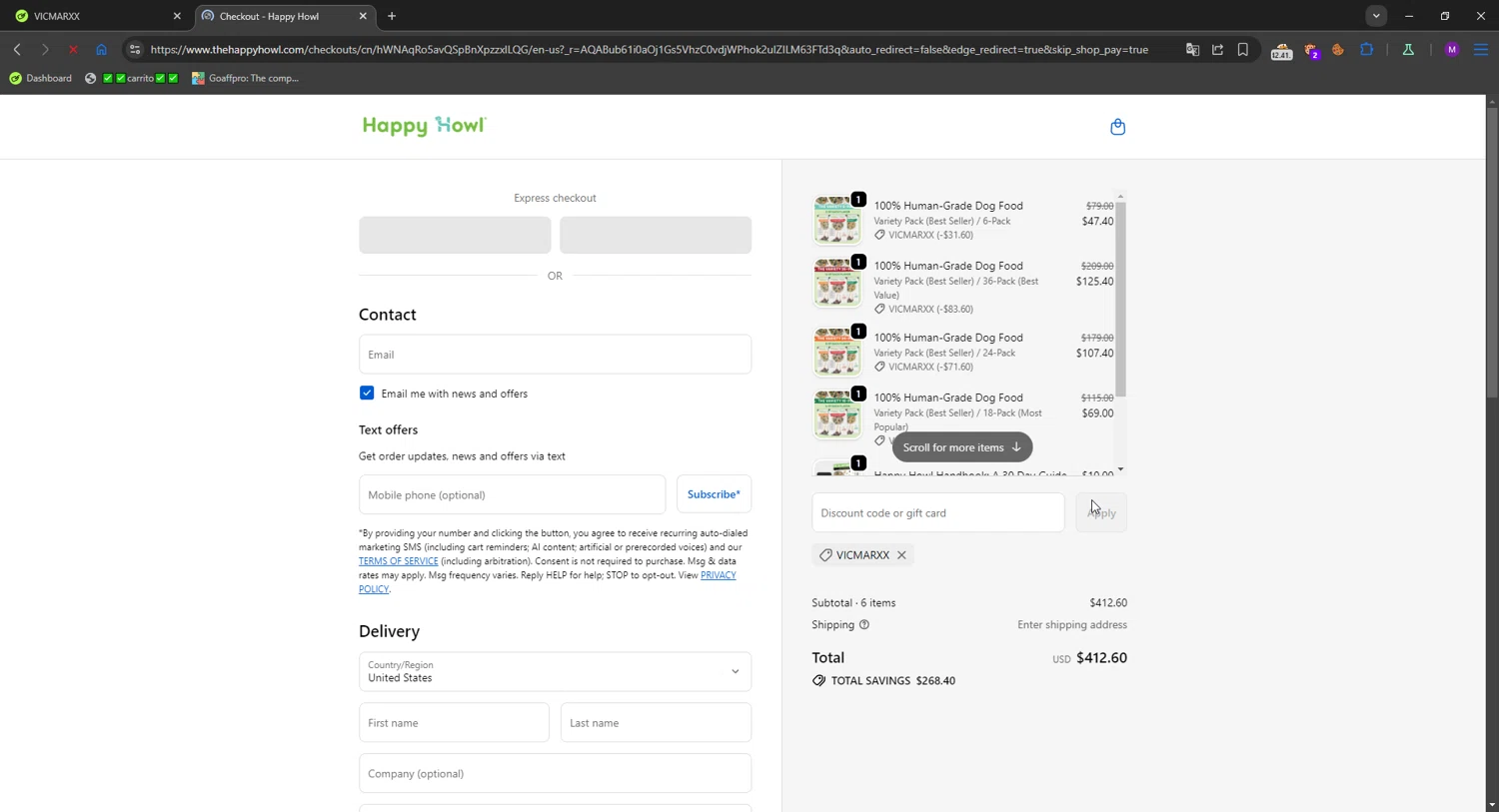Click the browser address bar URL
1499x812 pixels.
click(650, 49)
